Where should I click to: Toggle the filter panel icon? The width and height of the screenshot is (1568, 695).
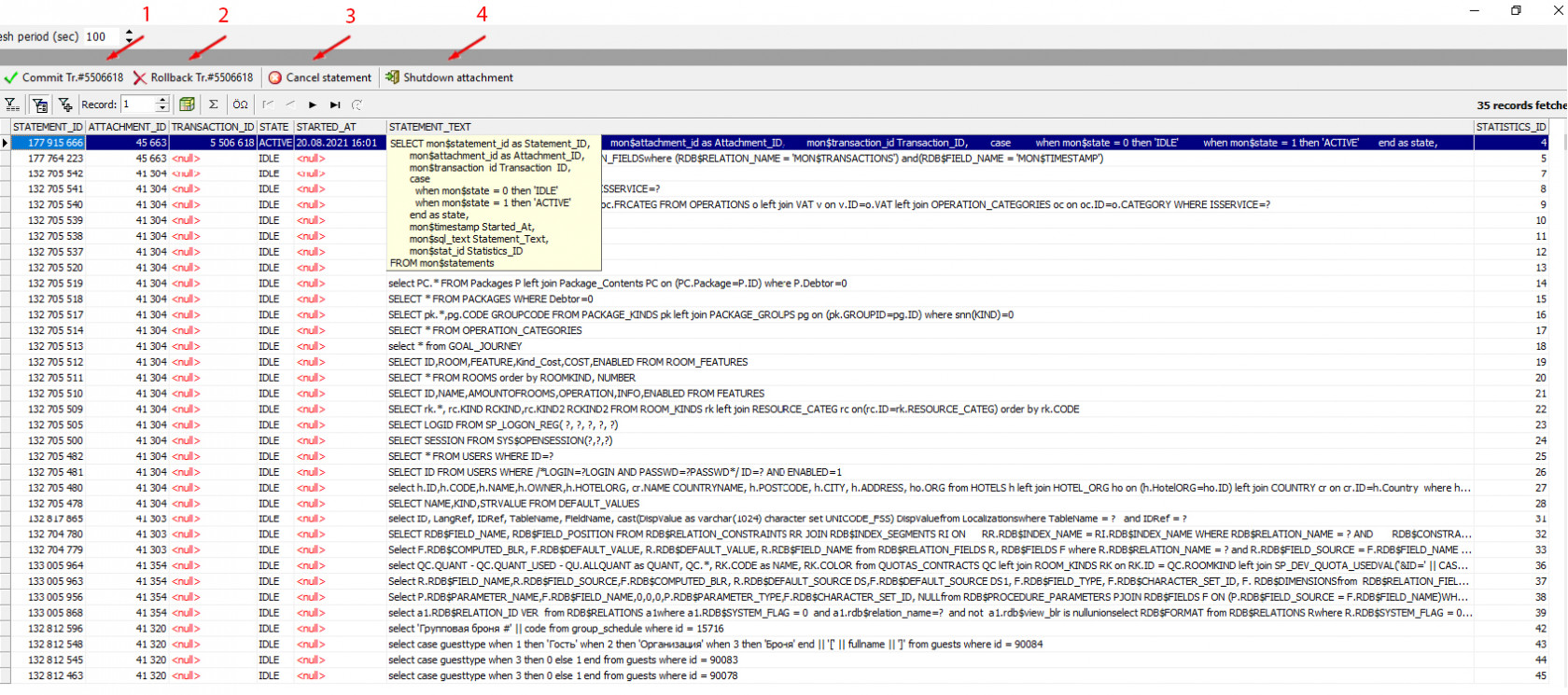(39, 104)
